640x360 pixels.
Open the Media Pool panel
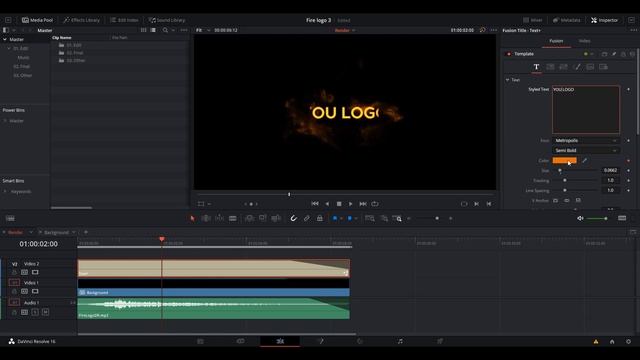[37, 20]
